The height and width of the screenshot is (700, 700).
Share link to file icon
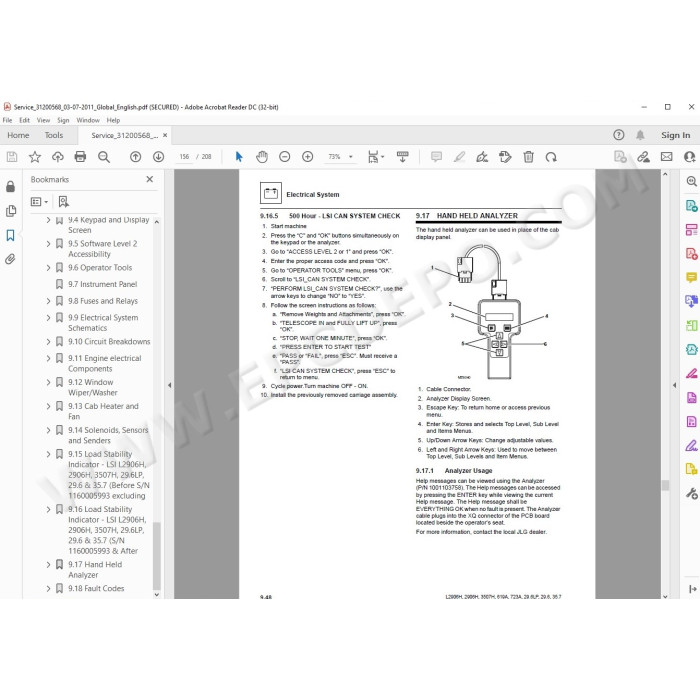pyautogui.click(x=643, y=157)
